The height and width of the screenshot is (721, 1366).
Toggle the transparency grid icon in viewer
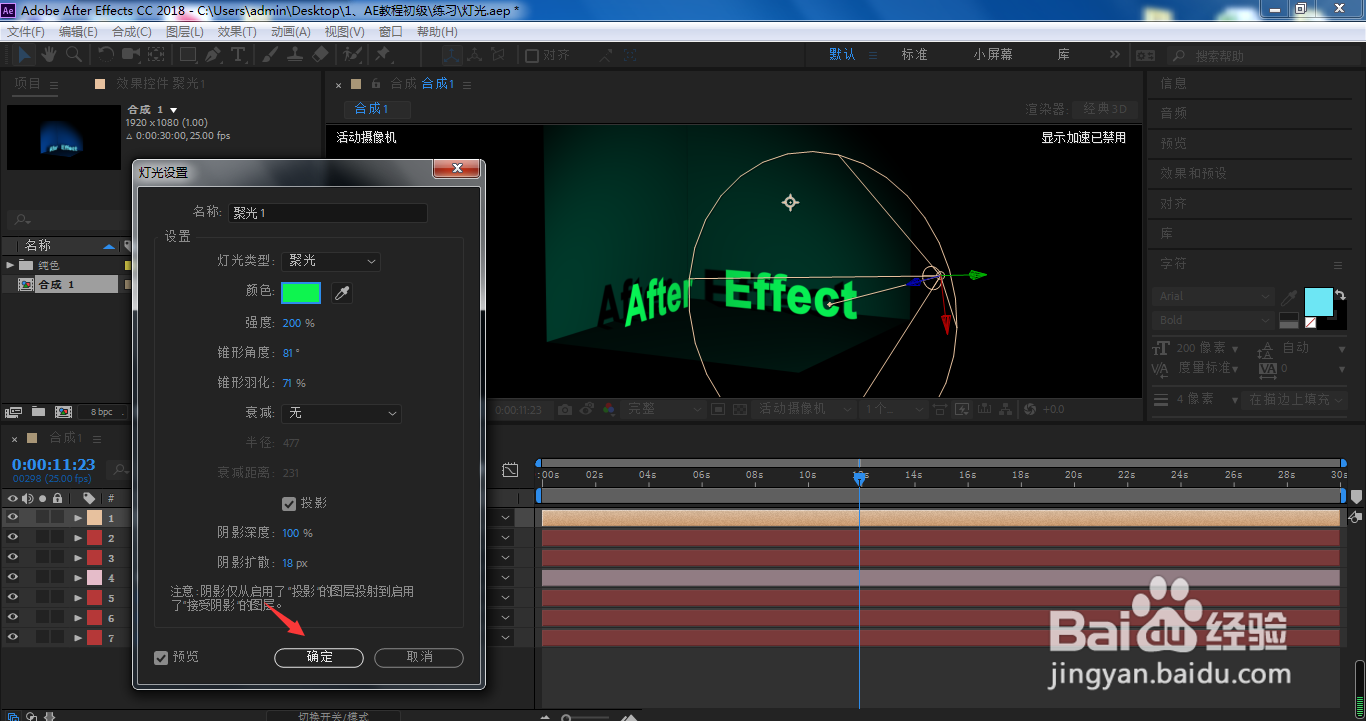pos(740,409)
